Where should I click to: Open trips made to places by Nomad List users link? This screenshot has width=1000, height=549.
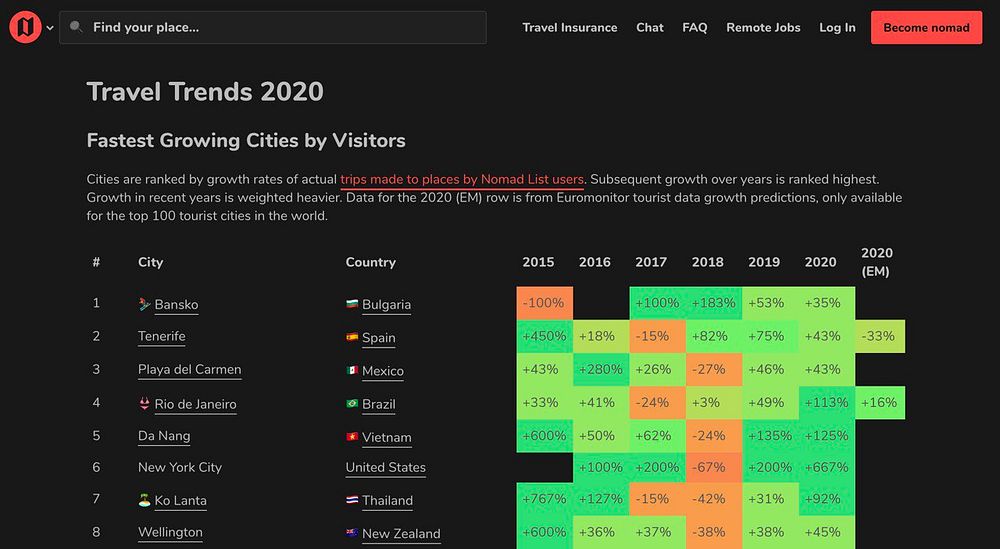pos(462,180)
